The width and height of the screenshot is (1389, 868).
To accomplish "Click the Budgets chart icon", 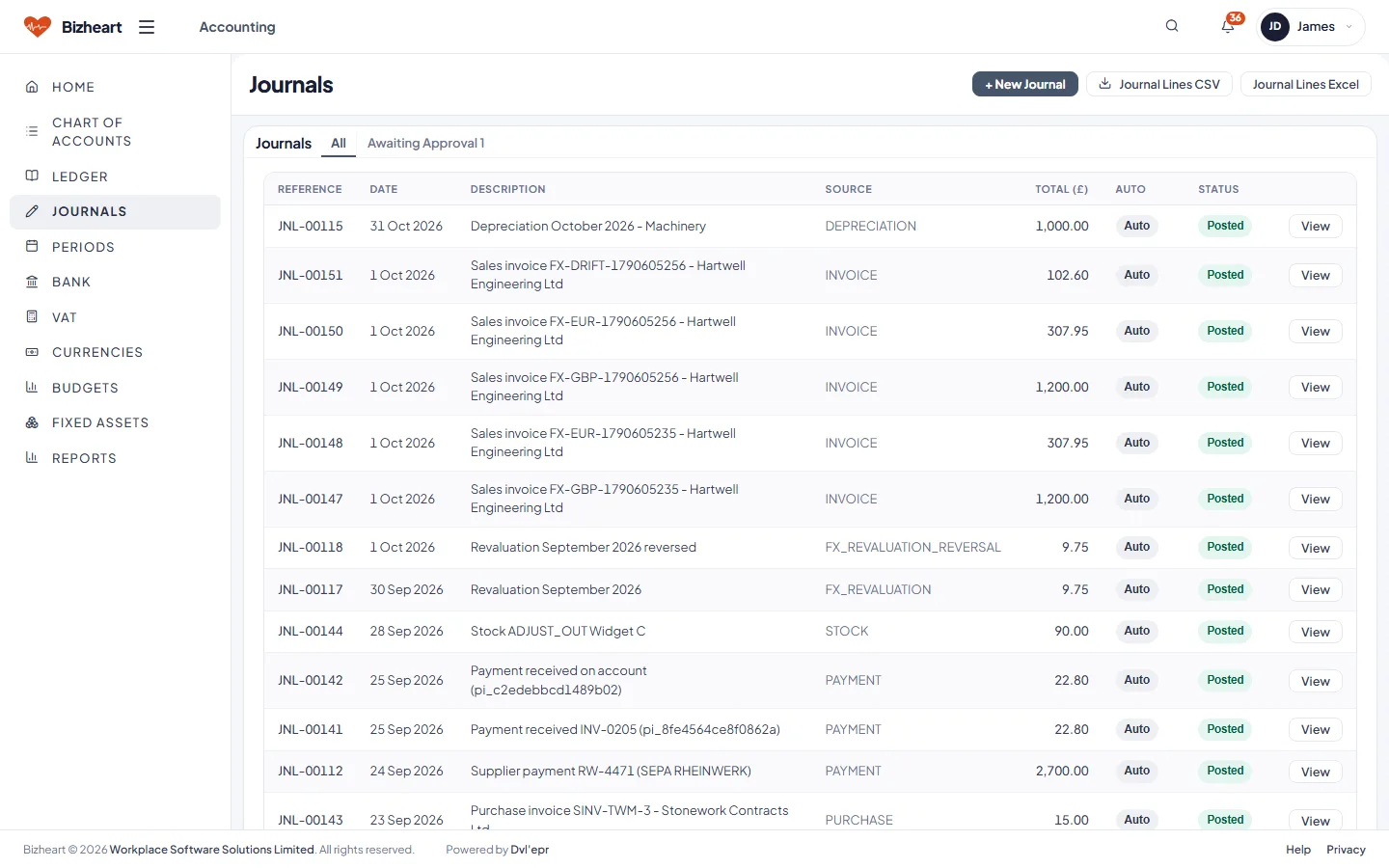I will point(32,387).
